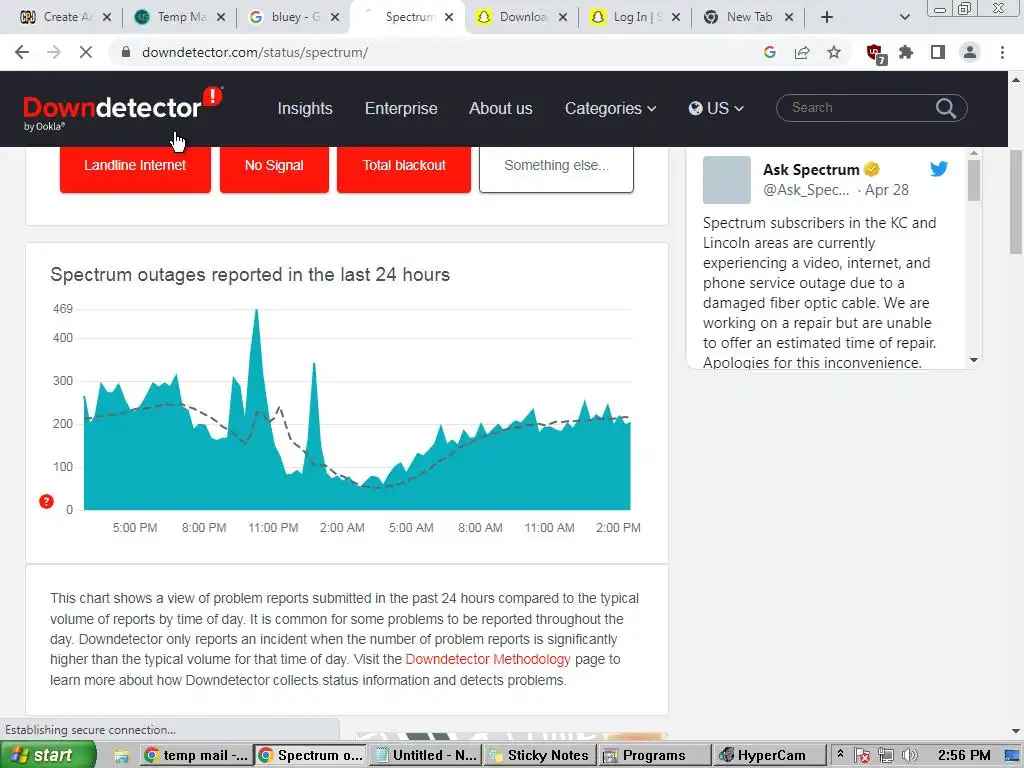Click the 2:56 PM taskbar clock

tap(964, 756)
